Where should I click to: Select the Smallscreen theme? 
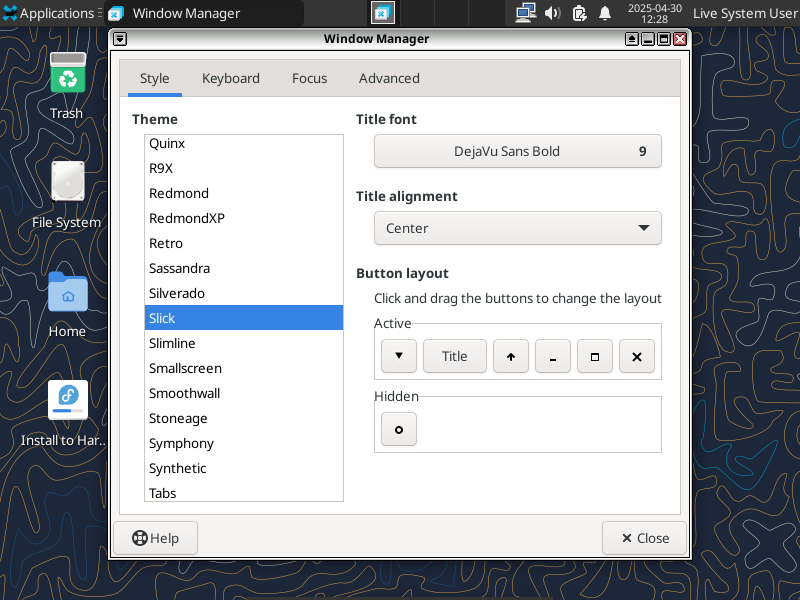(x=244, y=368)
